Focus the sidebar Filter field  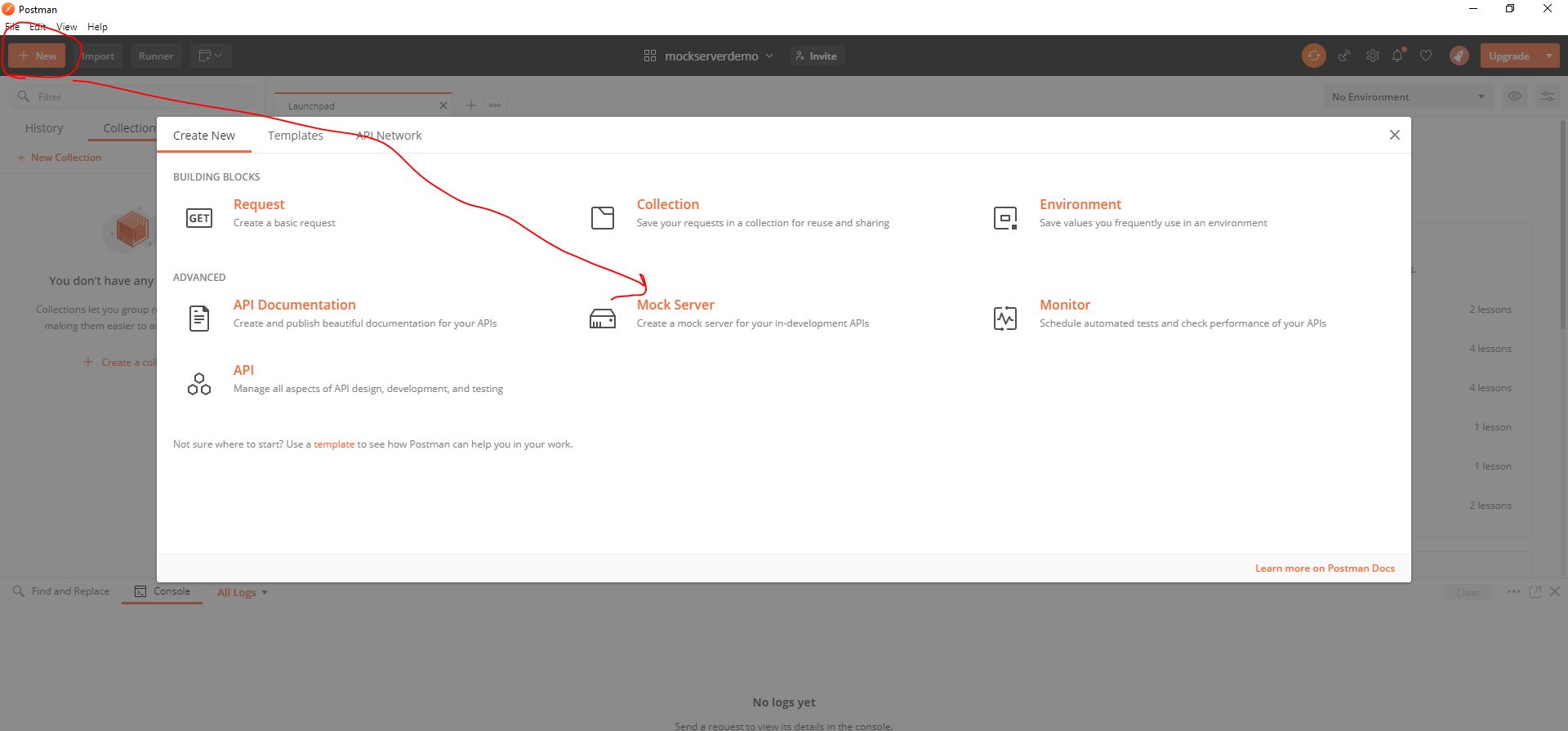[132, 96]
